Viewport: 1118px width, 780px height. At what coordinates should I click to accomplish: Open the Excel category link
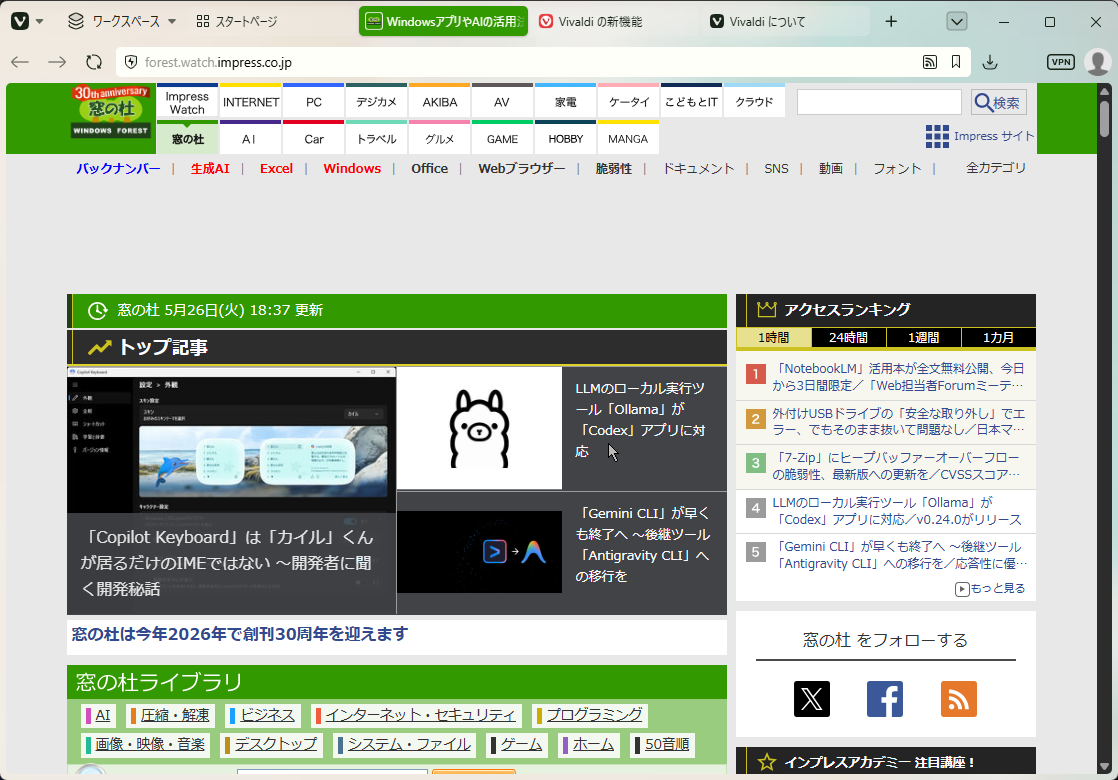(276, 168)
